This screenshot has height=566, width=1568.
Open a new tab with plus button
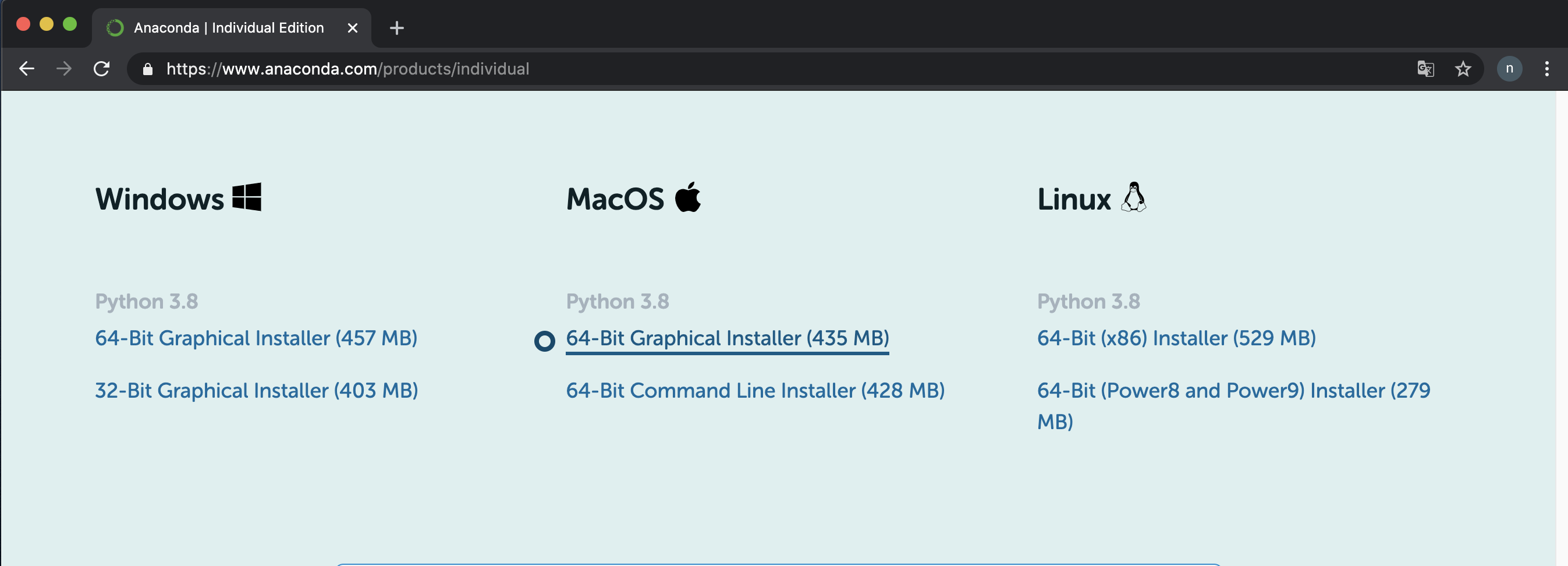pos(396,28)
